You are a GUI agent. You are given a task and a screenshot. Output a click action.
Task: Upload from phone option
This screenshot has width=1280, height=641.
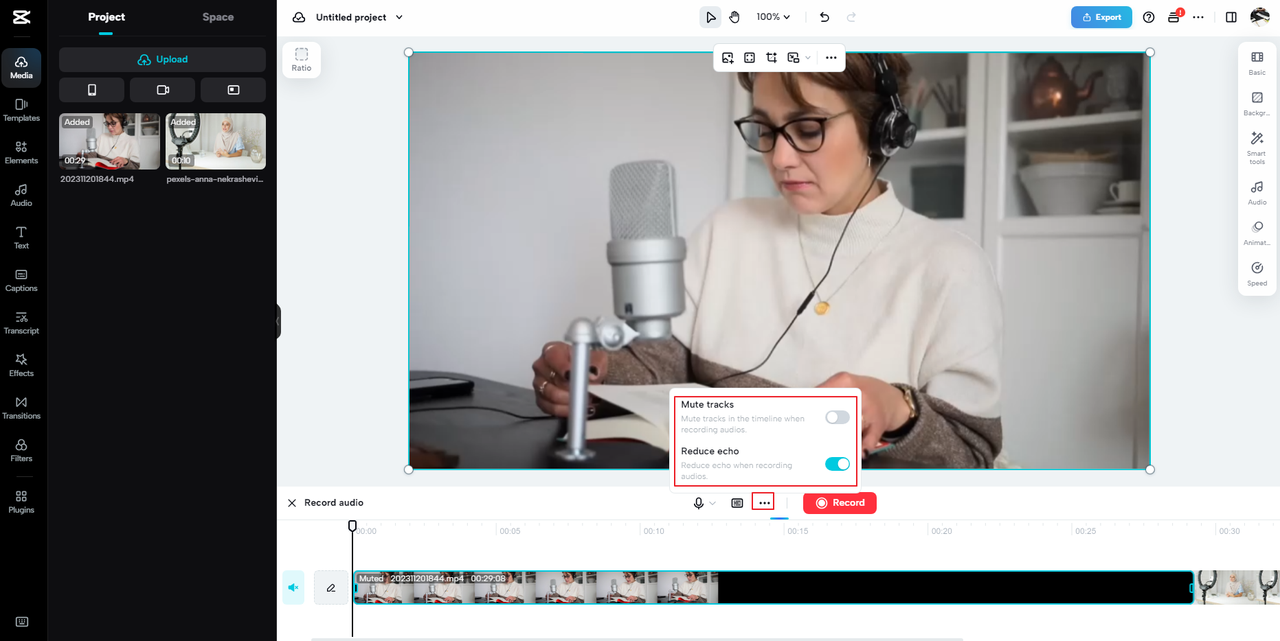[92, 90]
